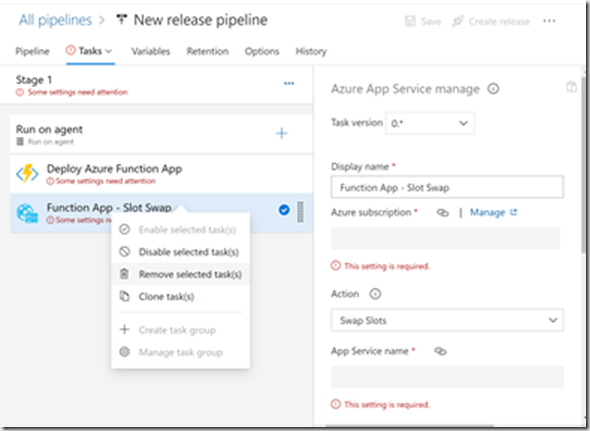The height and width of the screenshot is (431, 590).
Task: Click the warning icon on Tasks tab
Action: pos(70,50)
